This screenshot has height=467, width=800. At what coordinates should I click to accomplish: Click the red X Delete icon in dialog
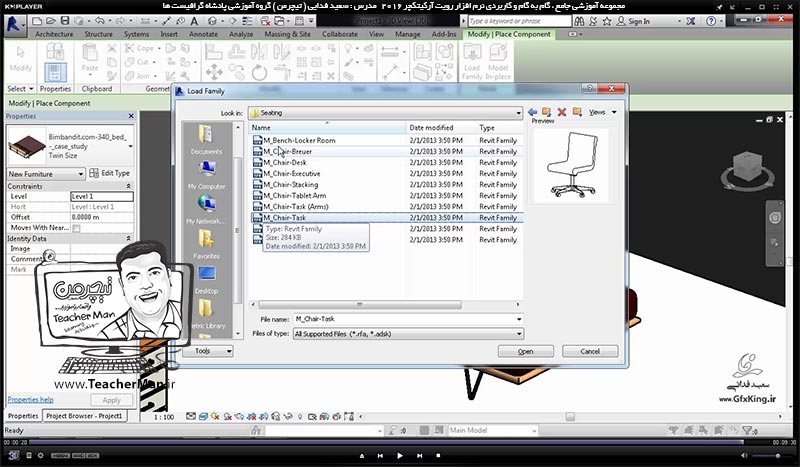[562, 112]
